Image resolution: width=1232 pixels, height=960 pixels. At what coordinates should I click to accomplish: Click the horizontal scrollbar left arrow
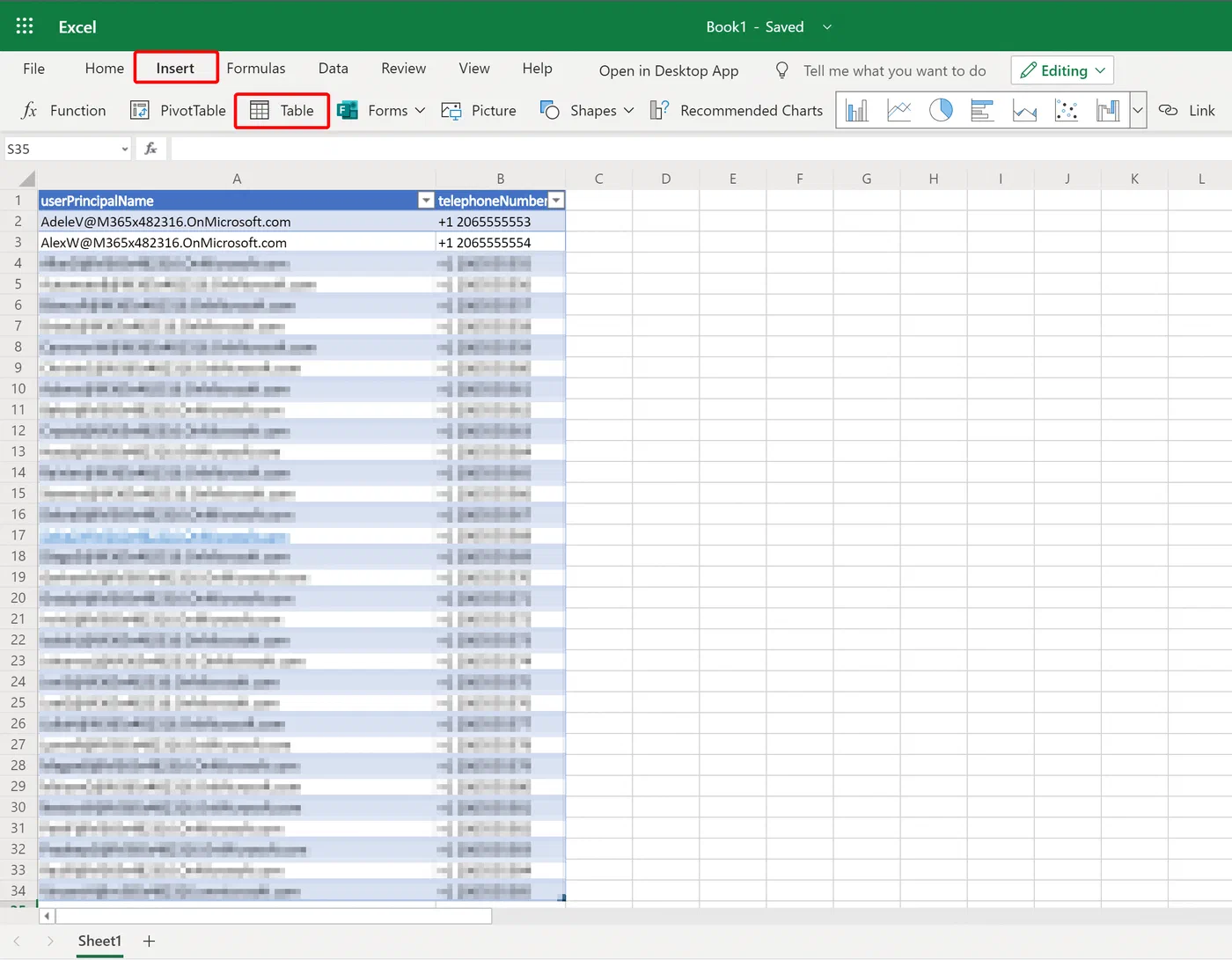click(47, 916)
